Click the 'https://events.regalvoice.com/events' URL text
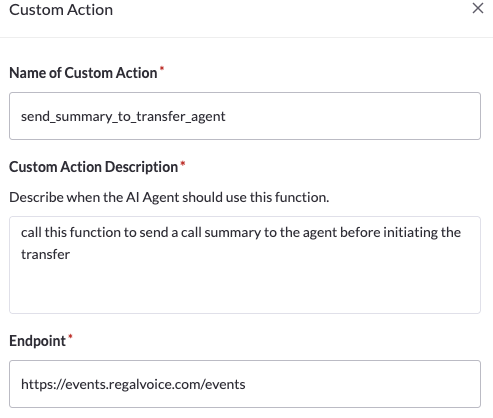Screen dimensions: 493x418 tap(133, 384)
